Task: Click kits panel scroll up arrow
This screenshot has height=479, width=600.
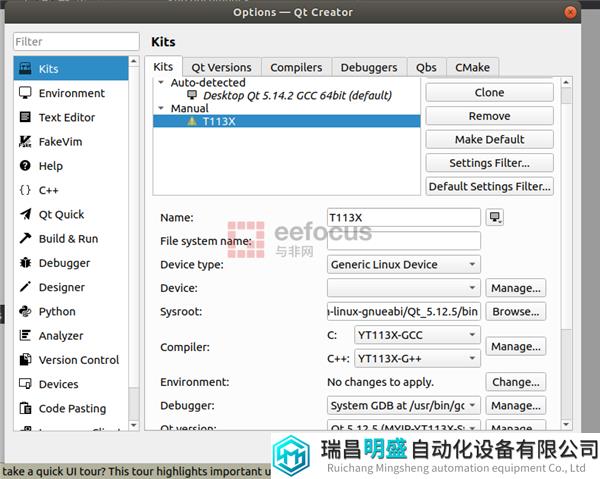Action: tap(566, 82)
